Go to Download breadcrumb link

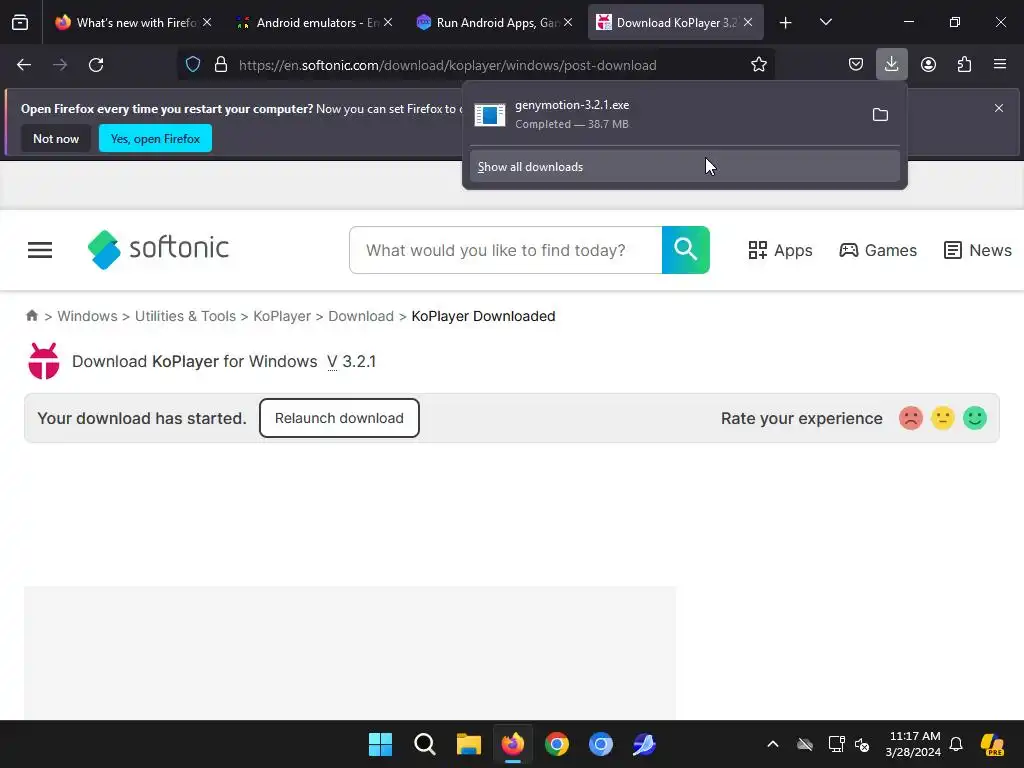[361, 316]
